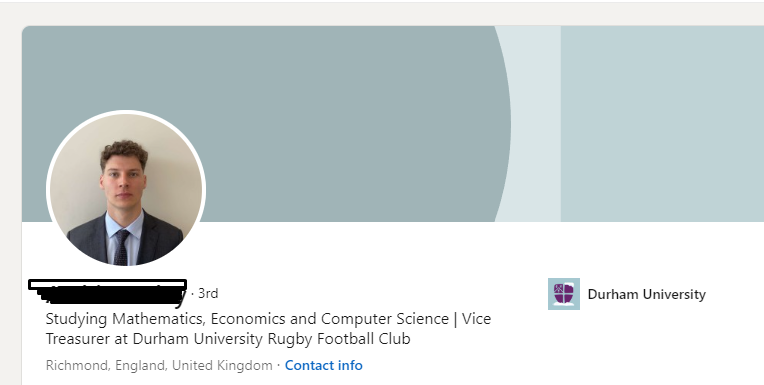The image size is (764, 385).
Task: Click the blue shirt and tie in photo
Action: point(123,240)
